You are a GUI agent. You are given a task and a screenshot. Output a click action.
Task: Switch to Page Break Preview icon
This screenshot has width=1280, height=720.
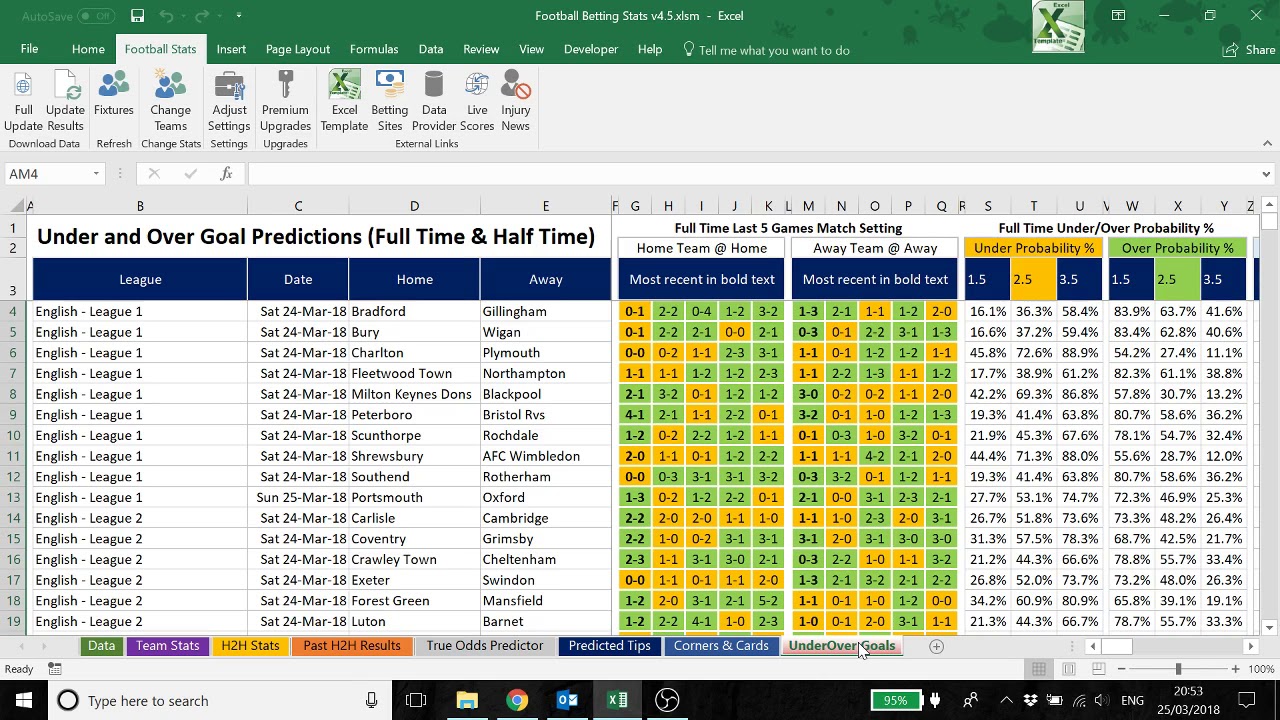pyautogui.click(x=1098, y=669)
